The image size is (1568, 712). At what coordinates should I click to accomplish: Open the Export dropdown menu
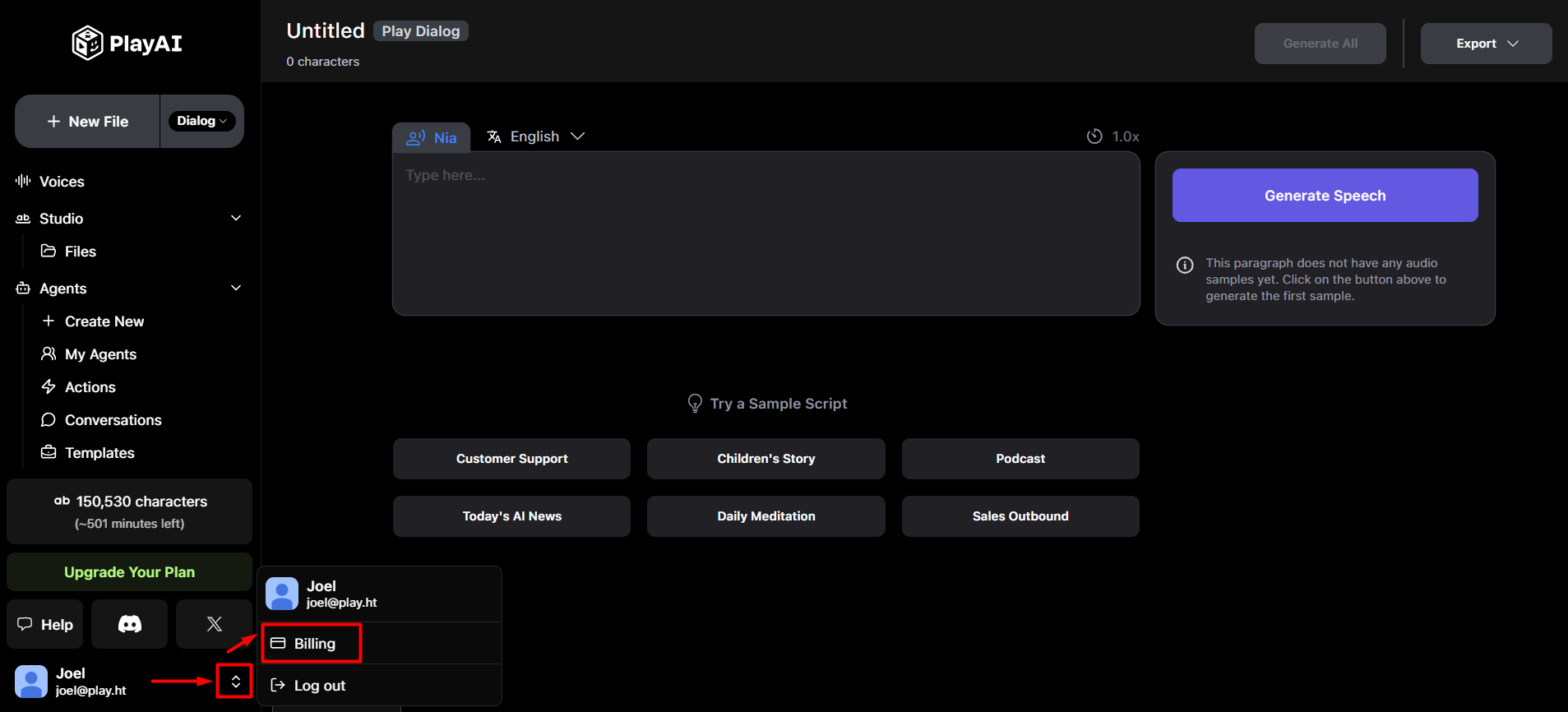tap(1486, 44)
